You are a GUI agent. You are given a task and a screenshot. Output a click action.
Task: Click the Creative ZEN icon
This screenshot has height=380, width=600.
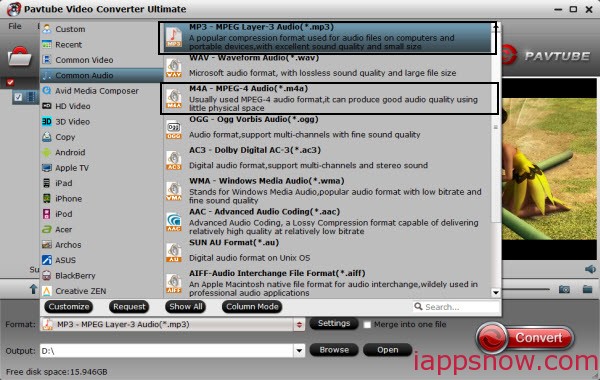pyautogui.click(x=47, y=291)
